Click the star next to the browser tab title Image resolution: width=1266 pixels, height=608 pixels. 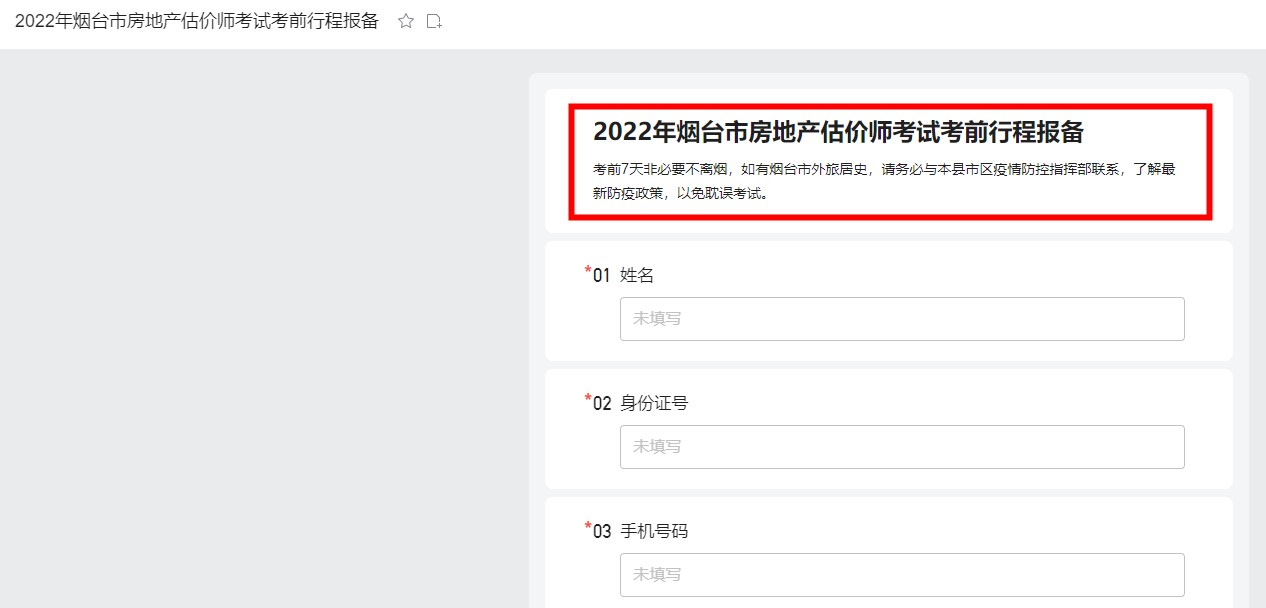405,20
